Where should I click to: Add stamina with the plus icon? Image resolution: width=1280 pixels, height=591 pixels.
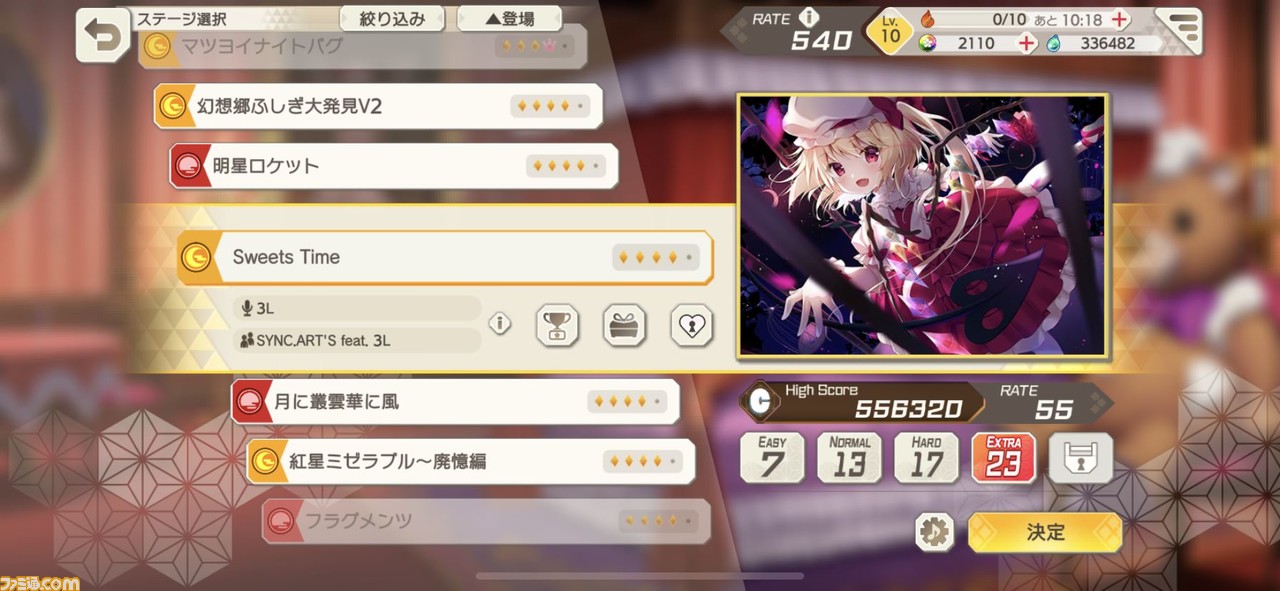(1120, 19)
